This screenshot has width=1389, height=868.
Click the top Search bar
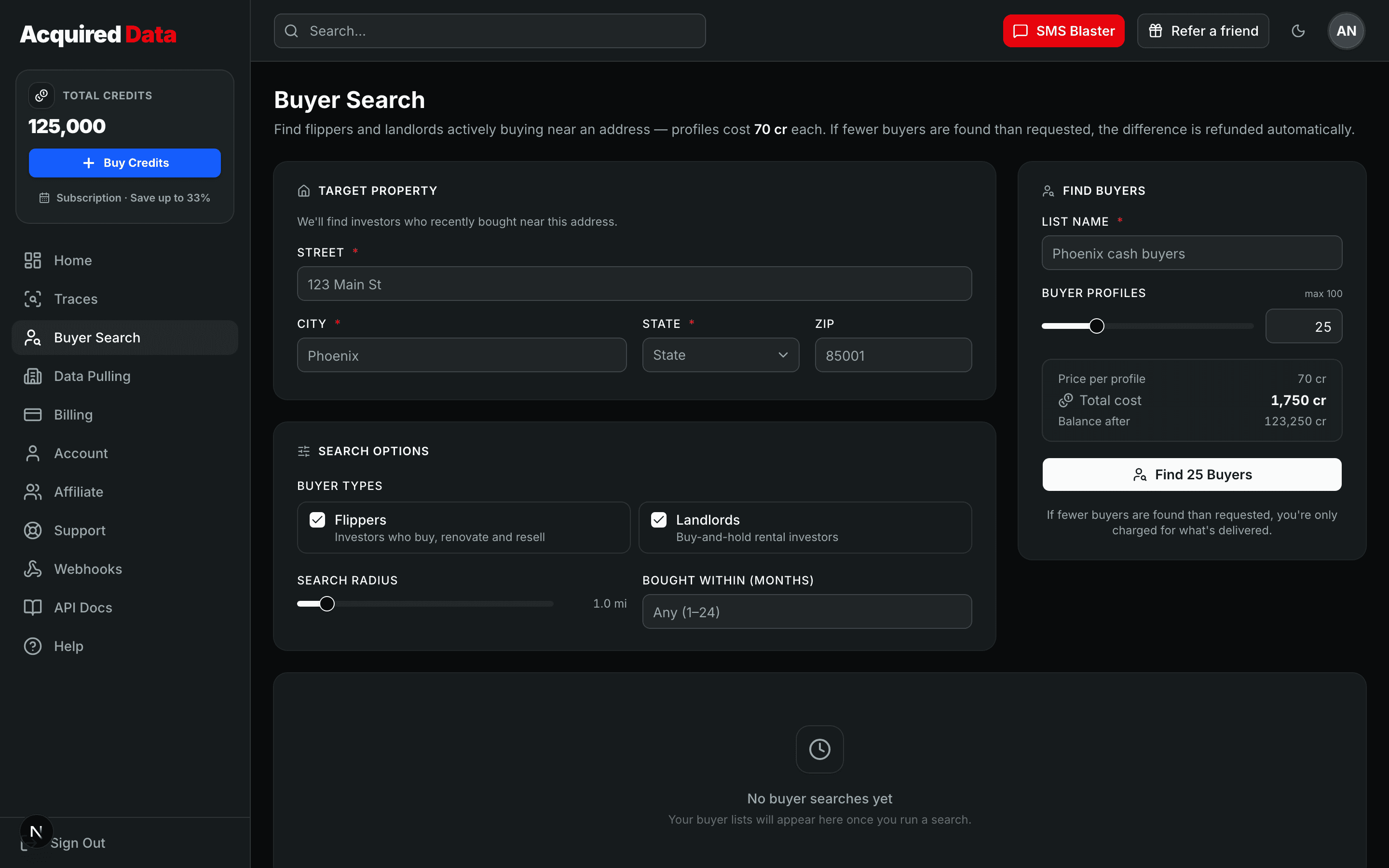(x=490, y=31)
